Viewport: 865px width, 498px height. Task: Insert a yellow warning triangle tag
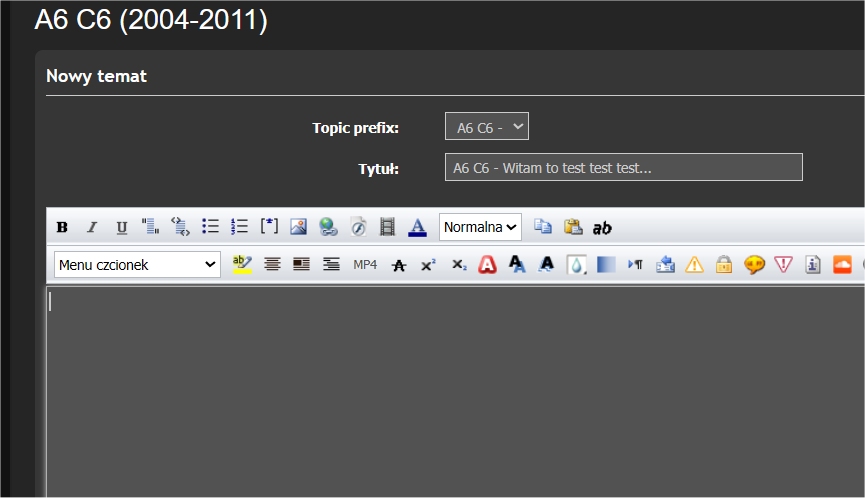[x=695, y=265]
